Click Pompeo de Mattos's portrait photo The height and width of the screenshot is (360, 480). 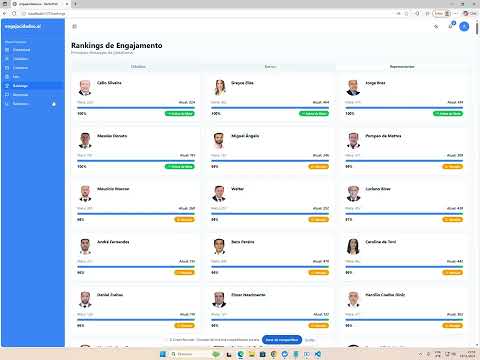(353, 140)
